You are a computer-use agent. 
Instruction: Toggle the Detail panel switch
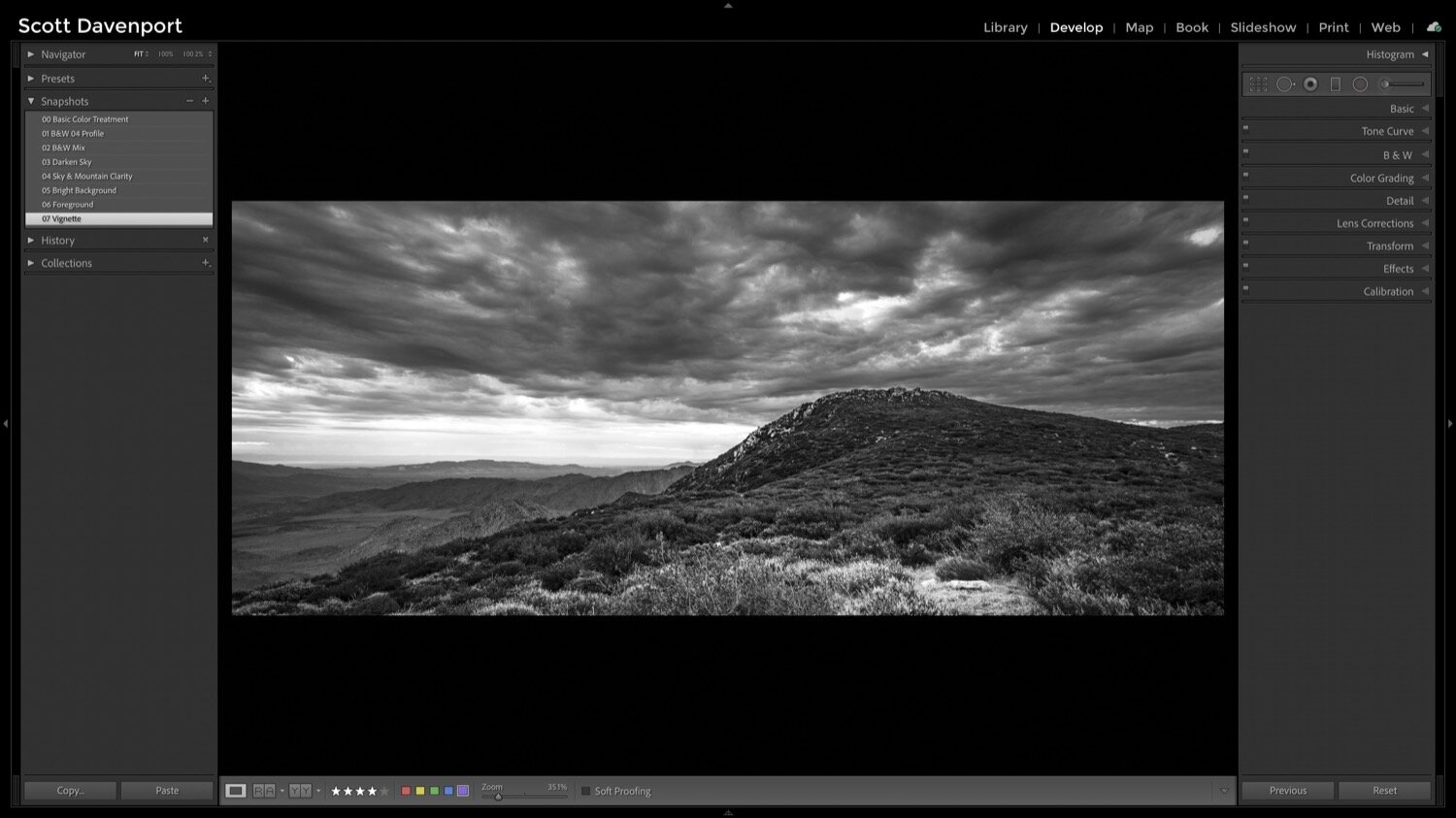(1245, 197)
